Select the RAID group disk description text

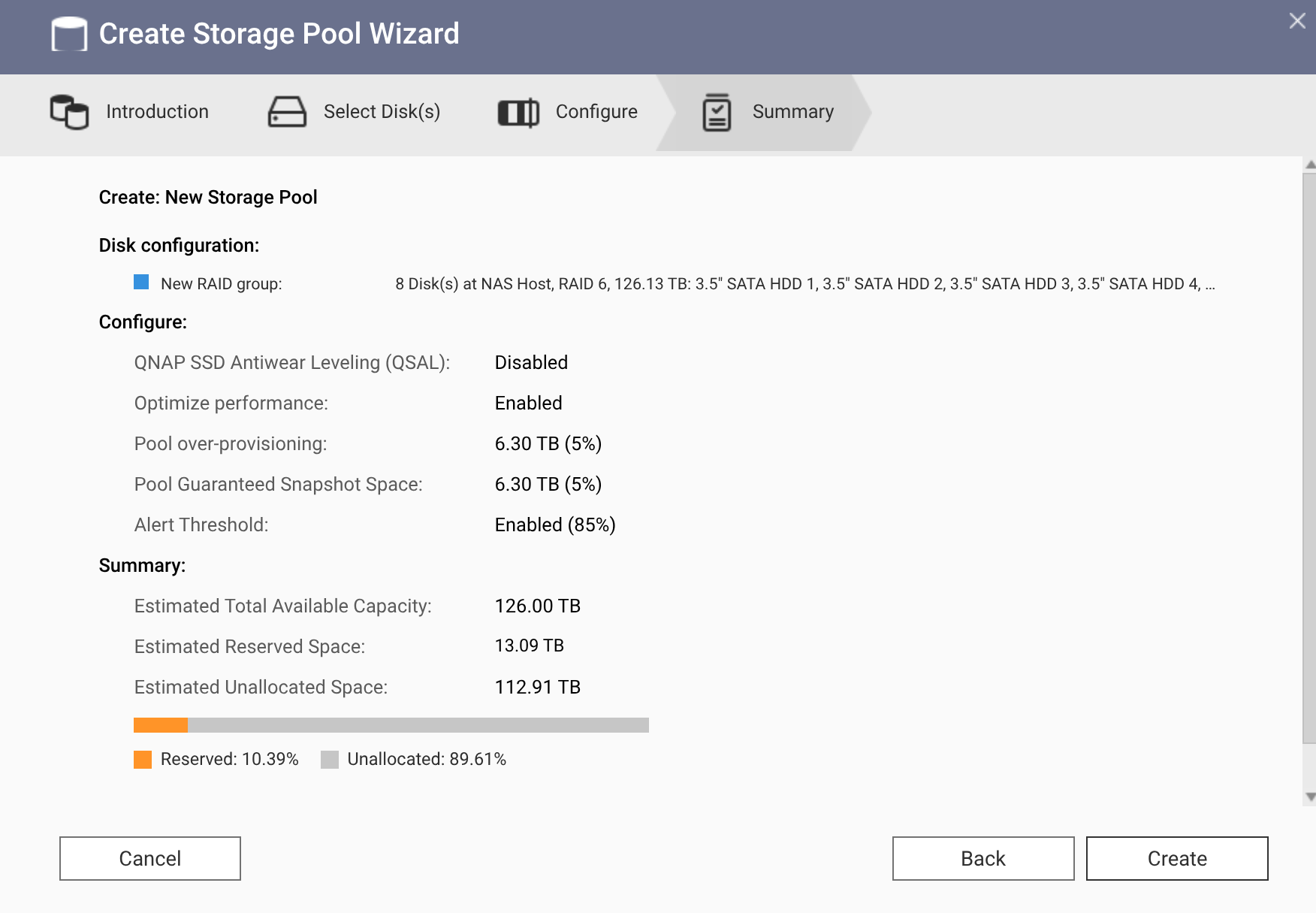(805, 284)
